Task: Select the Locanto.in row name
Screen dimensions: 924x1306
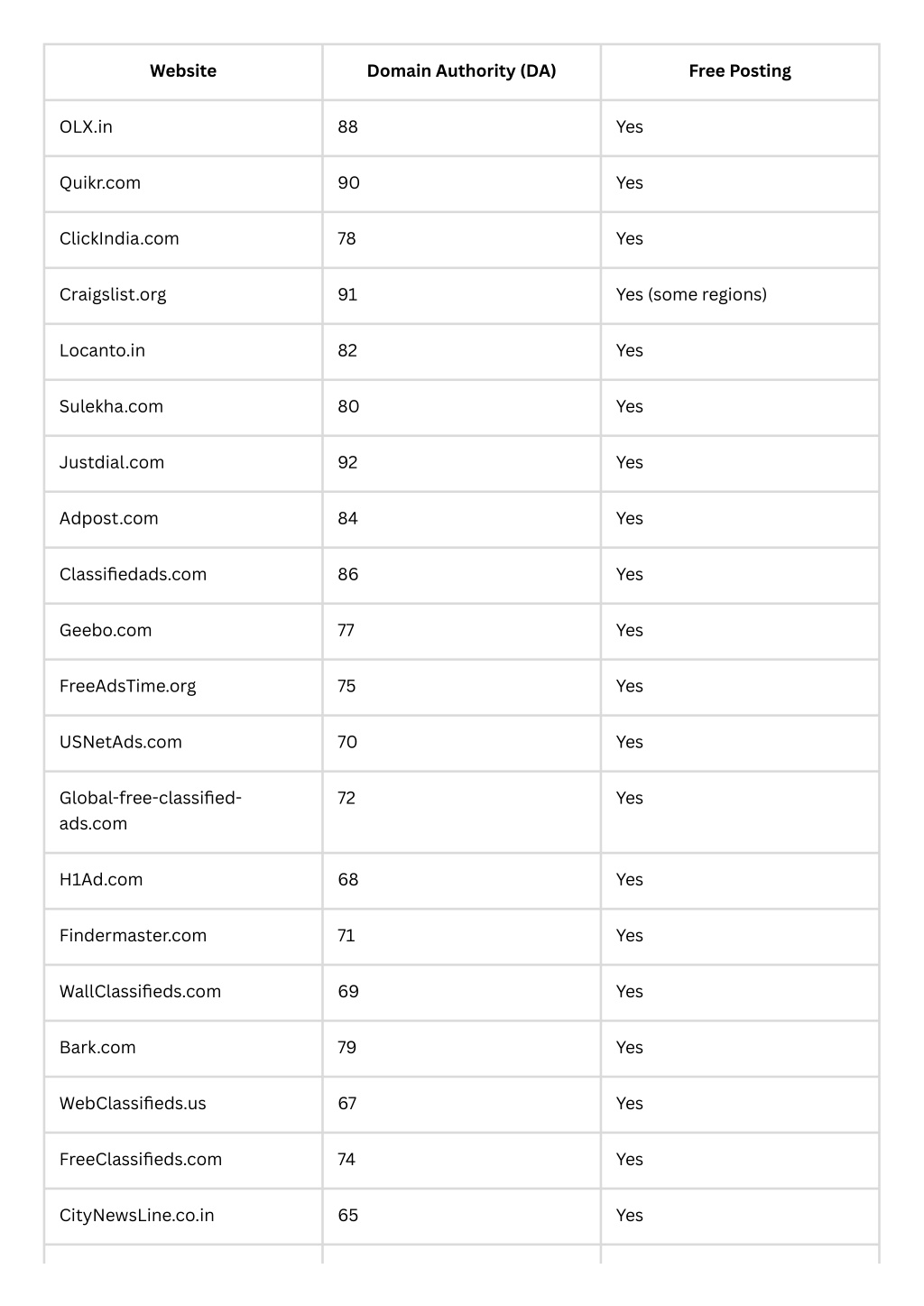Action: pos(102,351)
